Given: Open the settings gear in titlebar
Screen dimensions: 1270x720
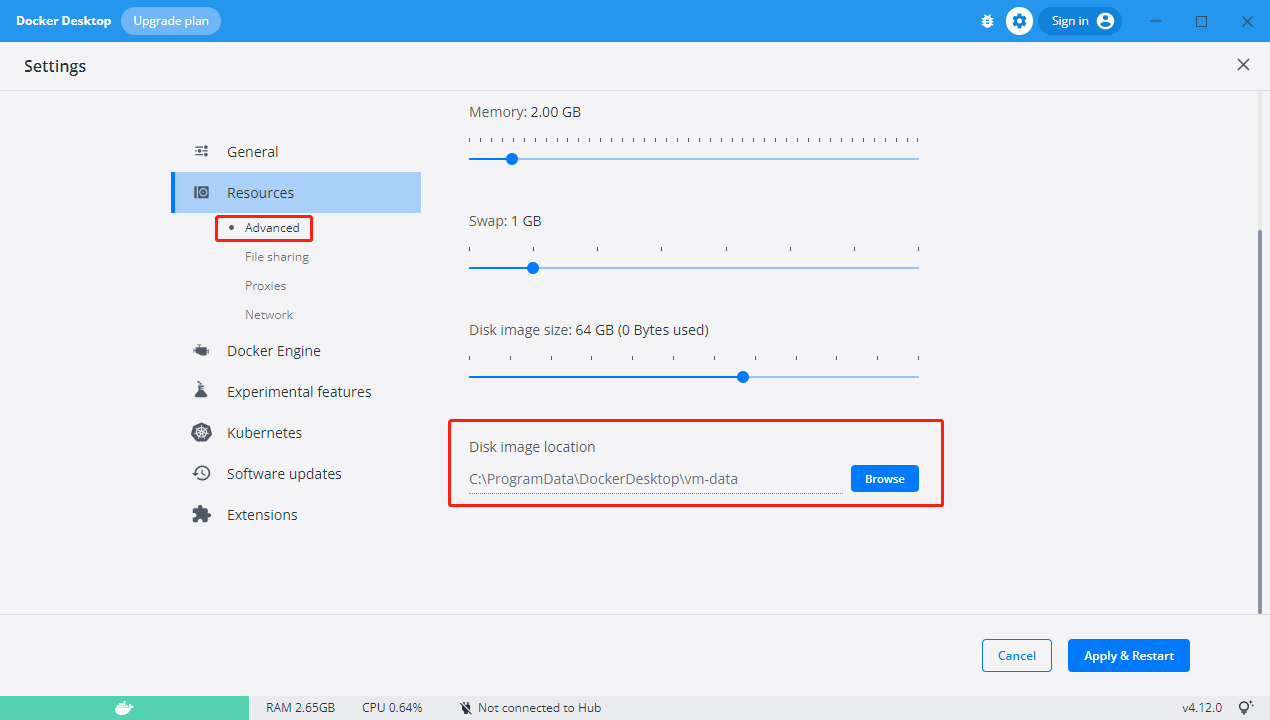Looking at the screenshot, I should click(x=1019, y=20).
